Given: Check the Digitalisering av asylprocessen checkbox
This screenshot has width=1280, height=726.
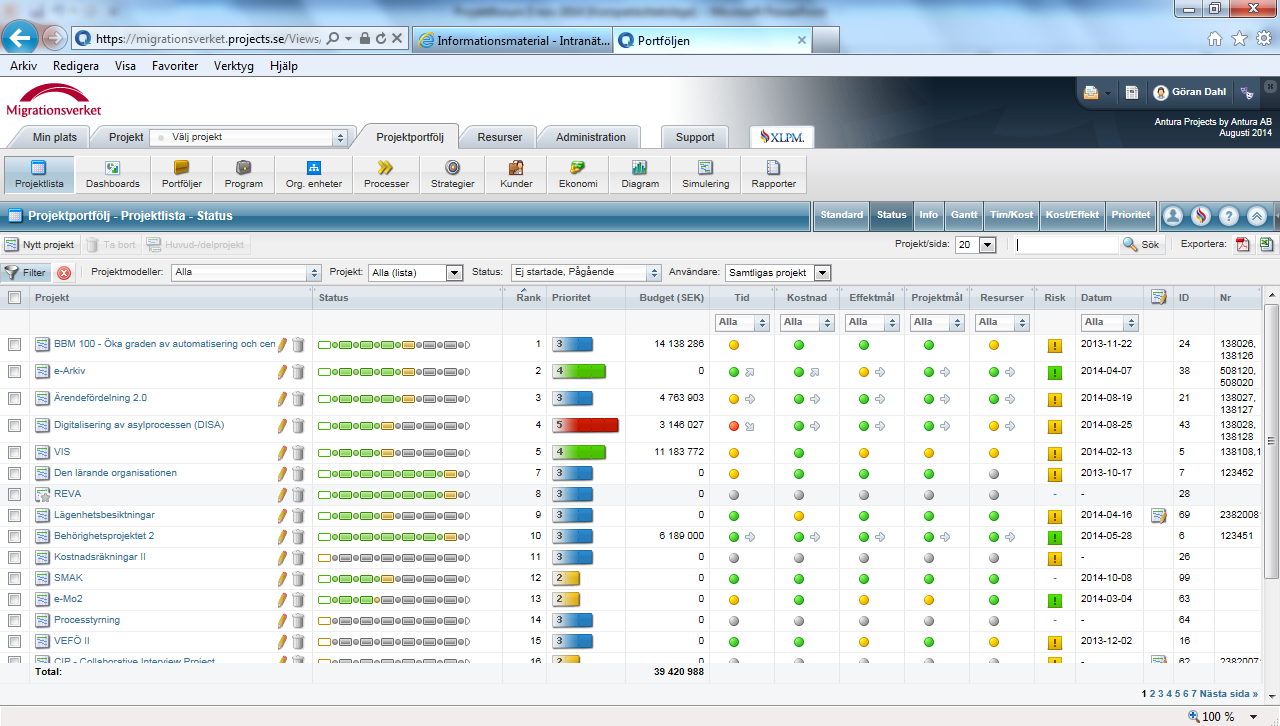Looking at the screenshot, I should (14, 425).
